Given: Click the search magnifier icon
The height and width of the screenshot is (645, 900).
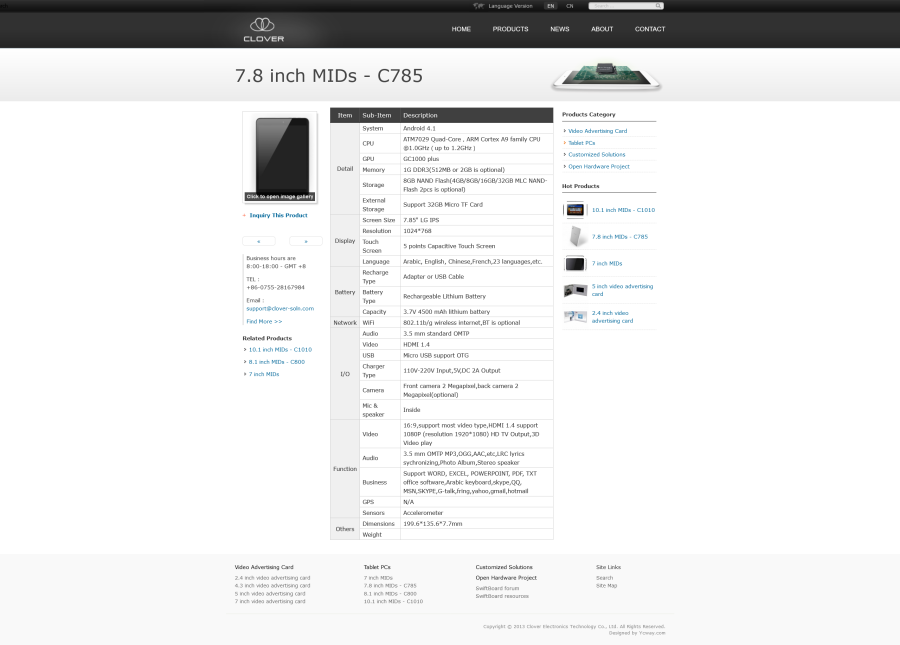Looking at the screenshot, I should (659, 6).
